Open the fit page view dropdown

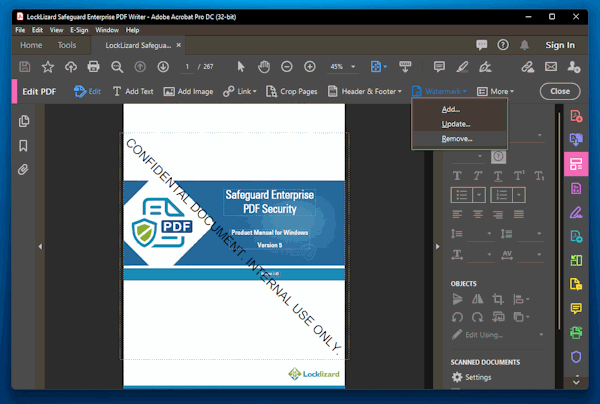(x=385, y=67)
